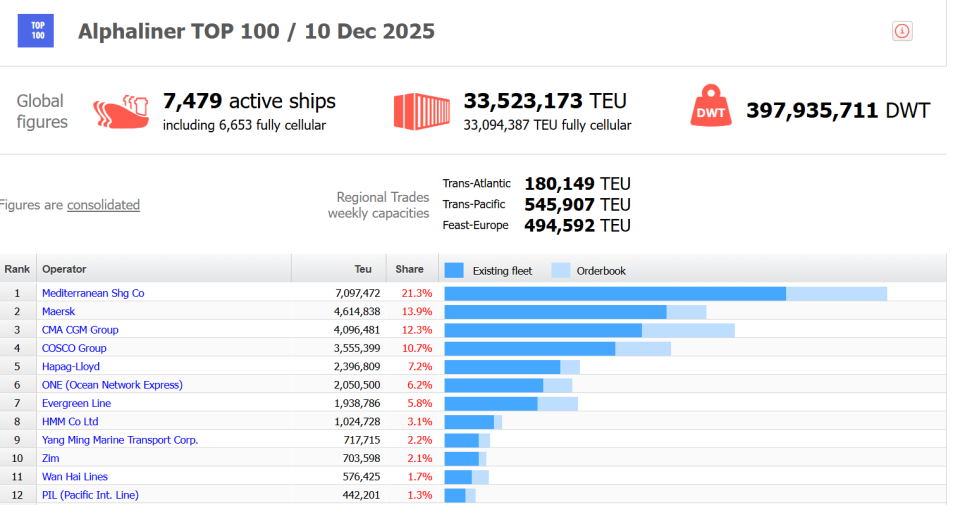Open the COSCO Group link

(74, 348)
